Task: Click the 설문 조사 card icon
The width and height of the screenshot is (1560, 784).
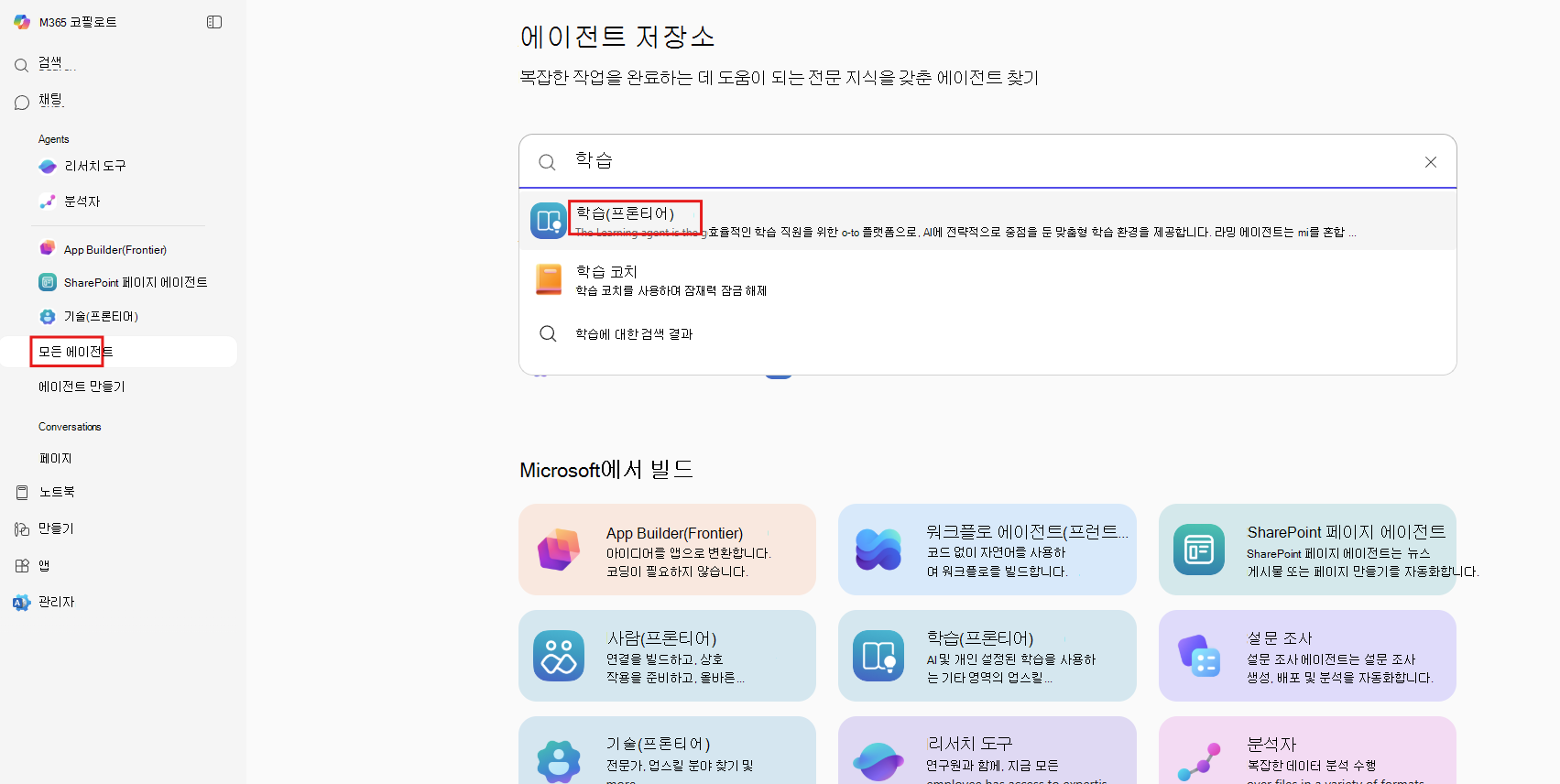Action: [x=1199, y=656]
